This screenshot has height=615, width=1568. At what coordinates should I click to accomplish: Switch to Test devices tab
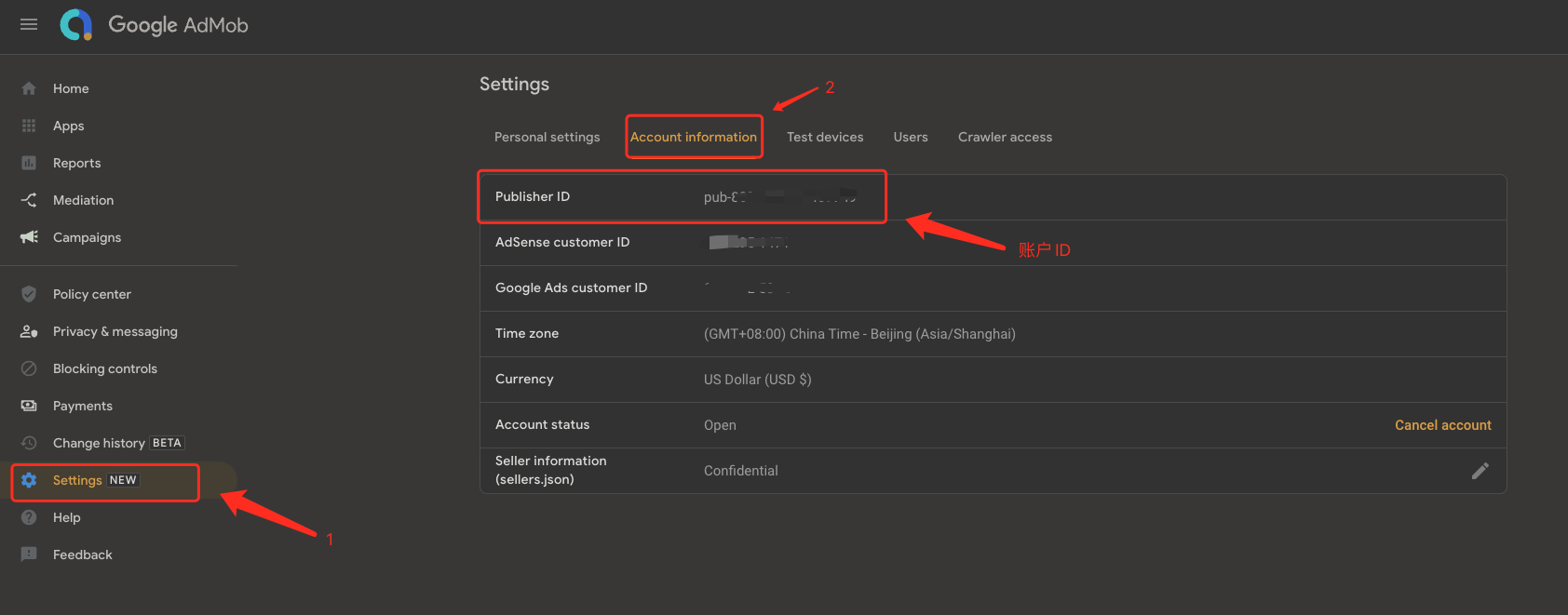[x=824, y=137]
